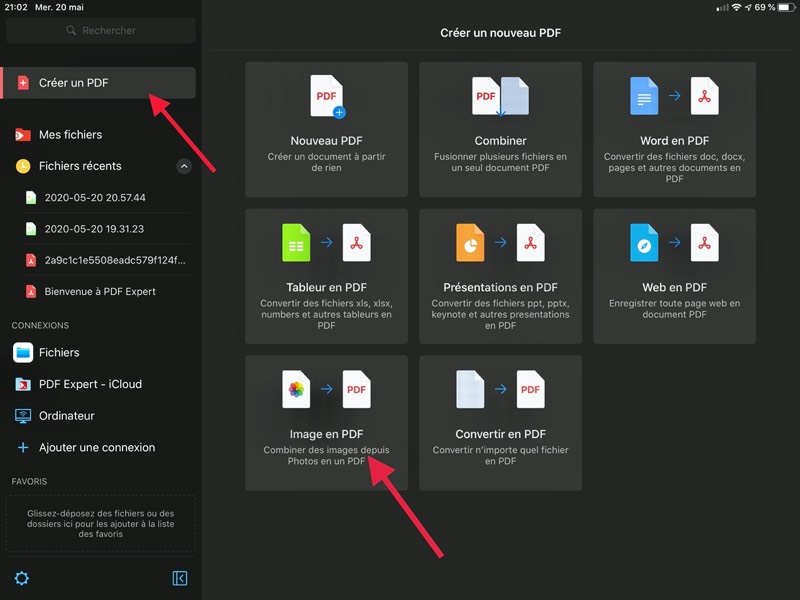Image resolution: width=800 pixels, height=600 pixels.
Task: Open Mes fichiers in sidebar
Action: 70,134
